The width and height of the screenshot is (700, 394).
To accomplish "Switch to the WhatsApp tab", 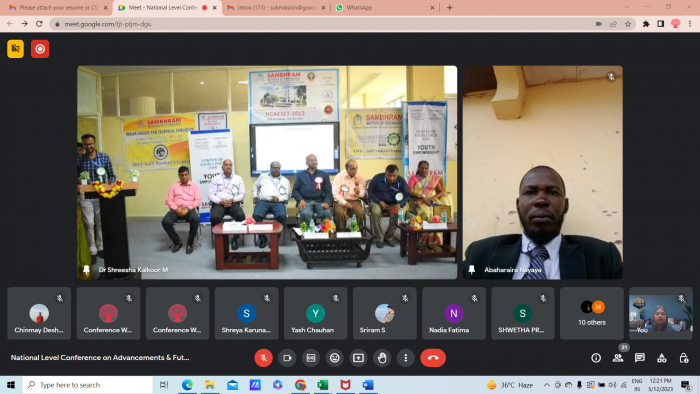I will 385,8.
